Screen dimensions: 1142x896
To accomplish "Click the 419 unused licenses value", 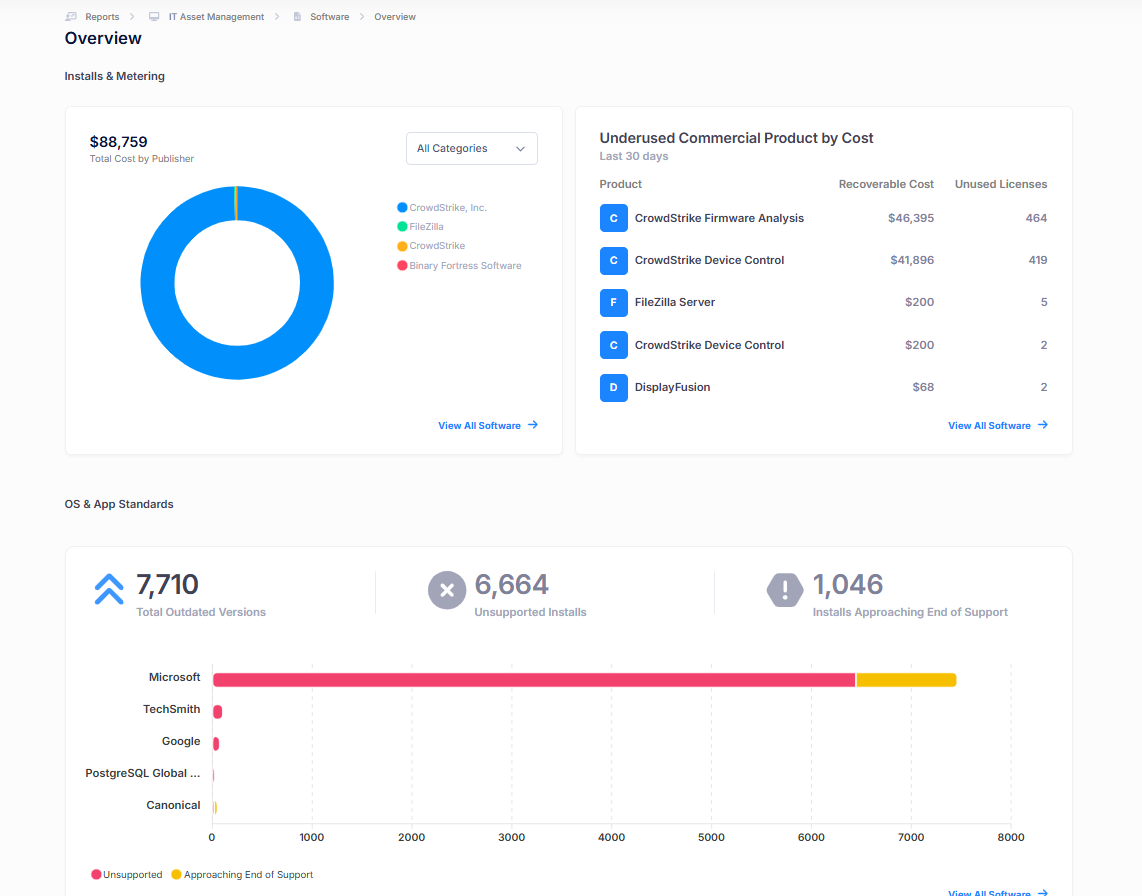I will (1037, 260).
